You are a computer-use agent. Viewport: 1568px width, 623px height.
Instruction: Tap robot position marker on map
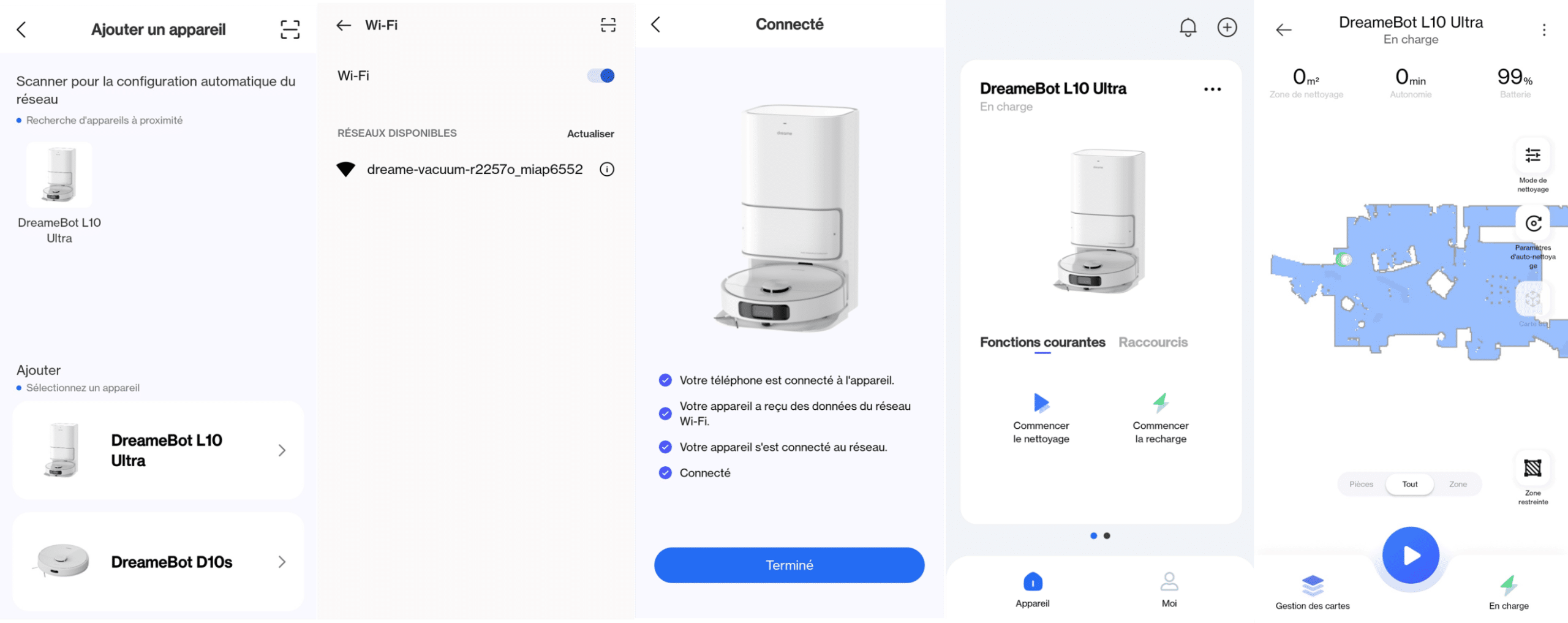point(1344,260)
